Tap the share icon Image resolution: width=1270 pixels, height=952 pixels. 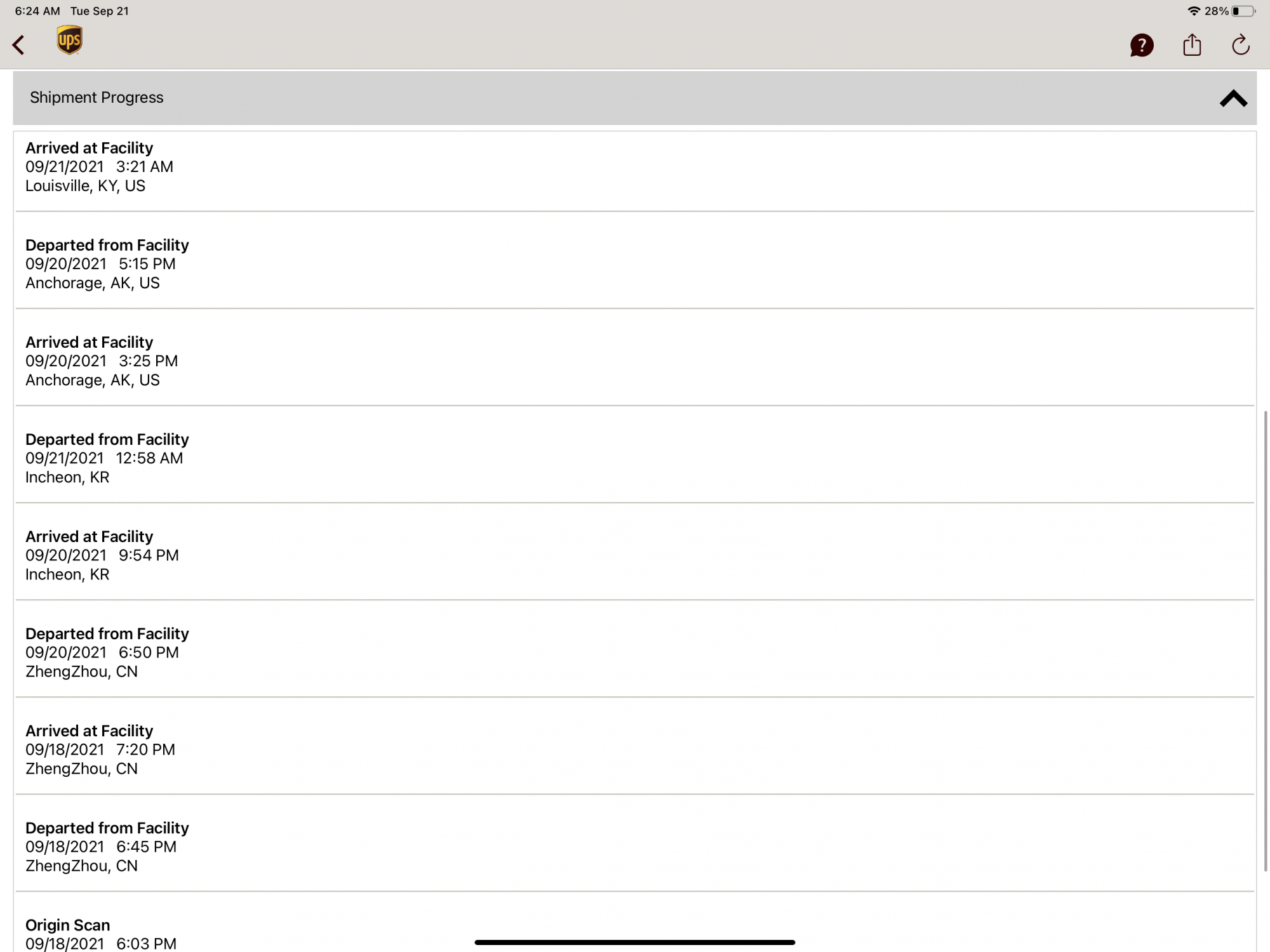(x=1192, y=44)
